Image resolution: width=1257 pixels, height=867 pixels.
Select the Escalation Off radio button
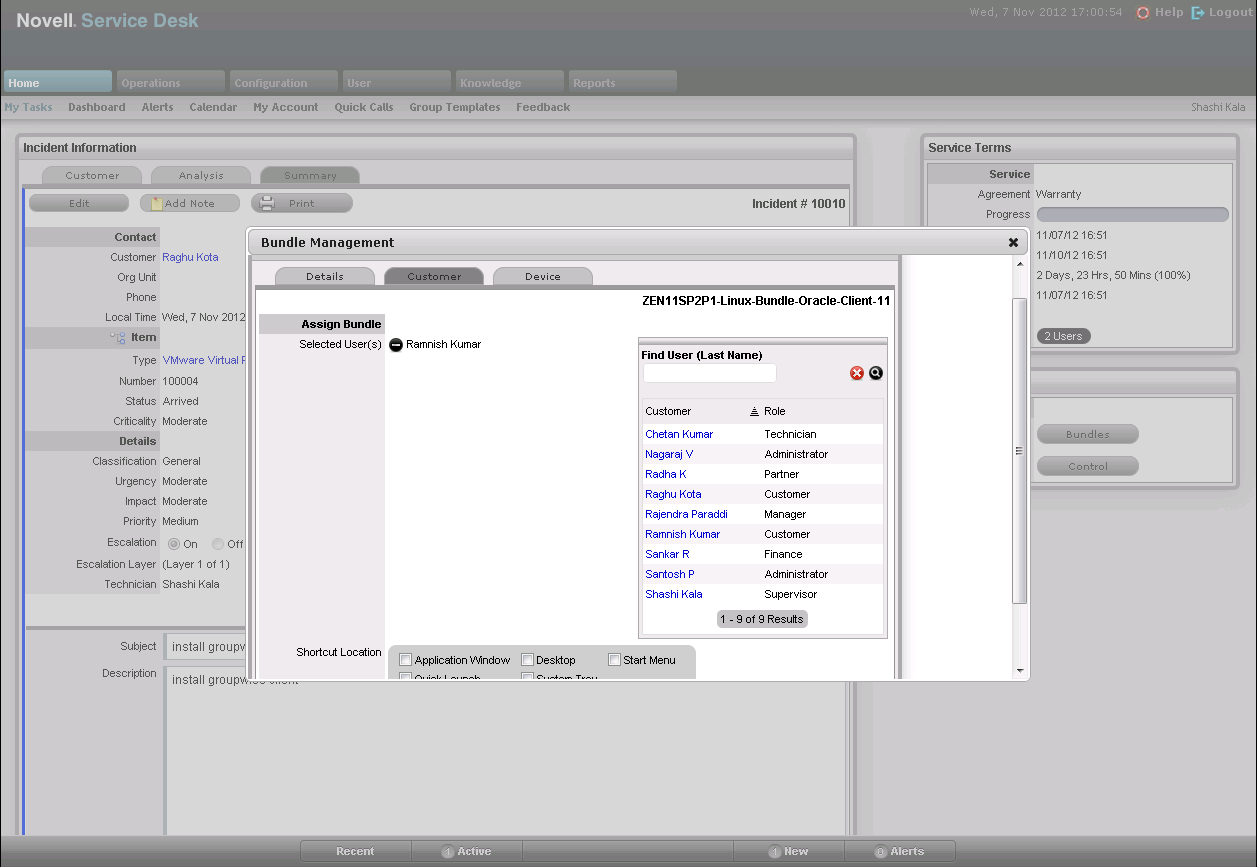(218, 544)
